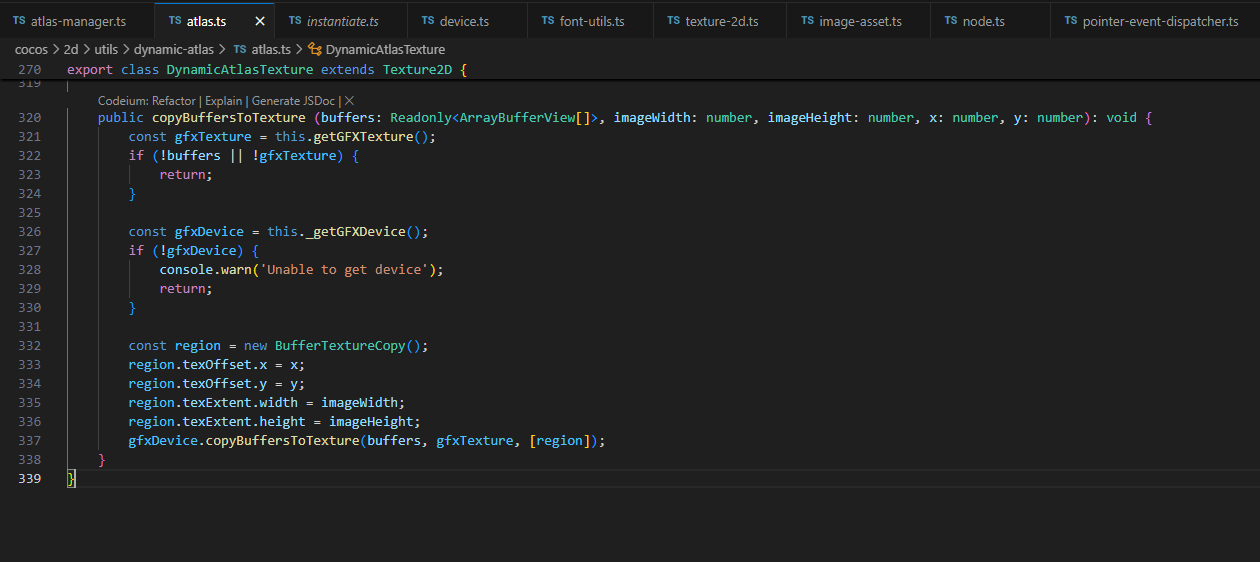Click the TS file icon on atlas-manager.ts tab
The width and height of the screenshot is (1260, 562).
(19, 21)
